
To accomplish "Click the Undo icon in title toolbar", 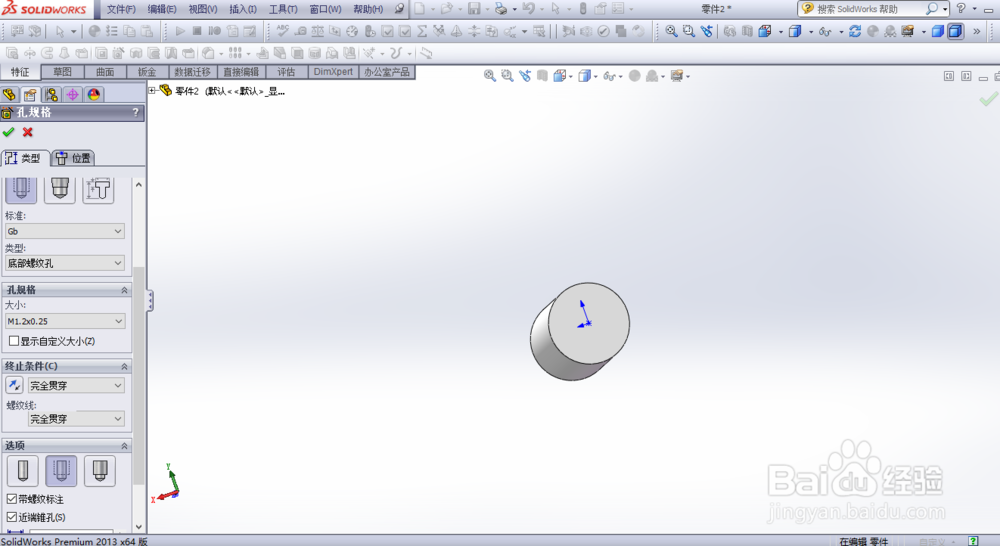I will 528,9.
